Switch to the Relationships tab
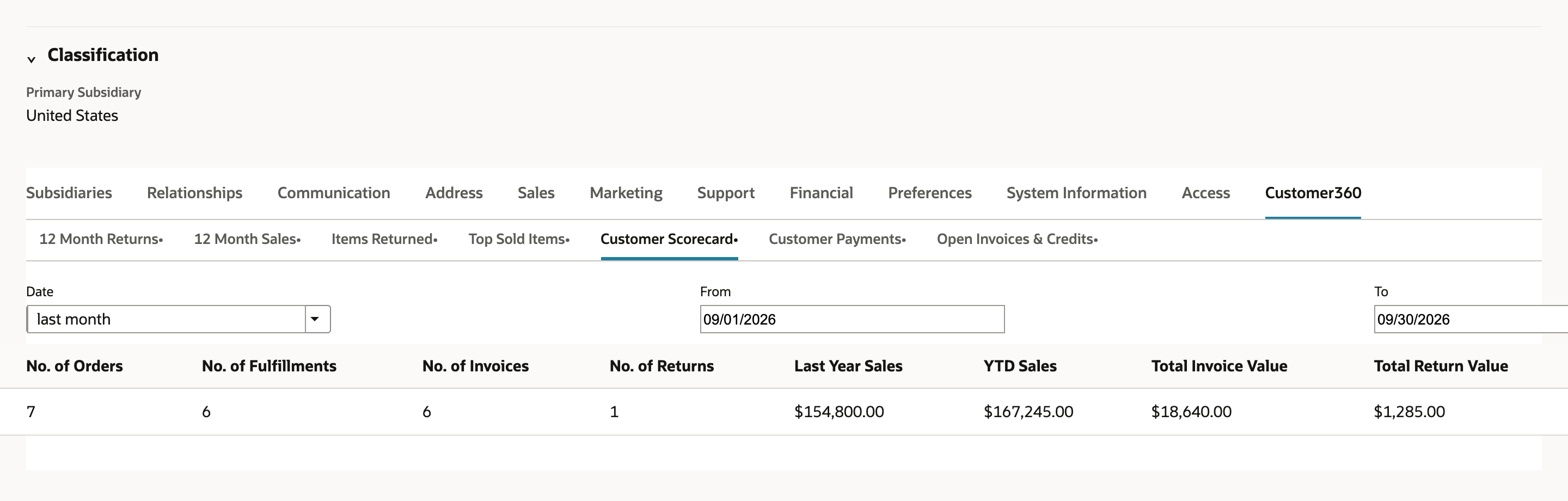 [x=195, y=193]
